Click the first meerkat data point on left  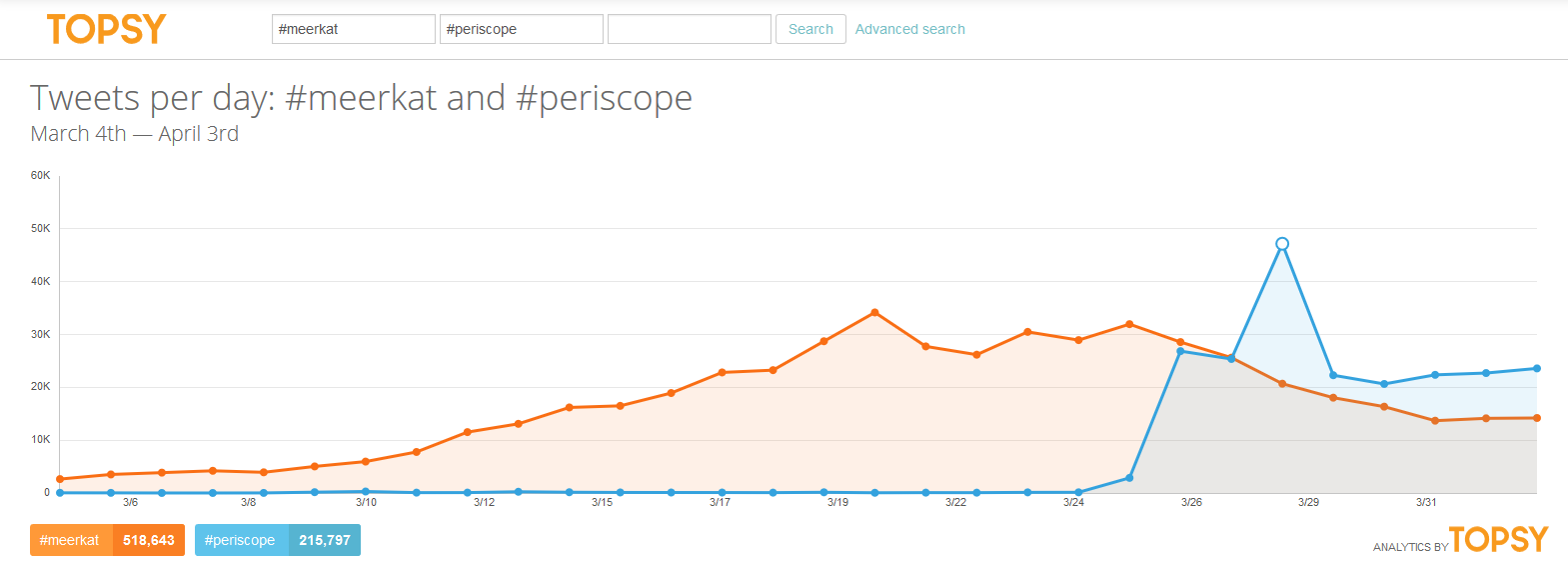(60, 479)
